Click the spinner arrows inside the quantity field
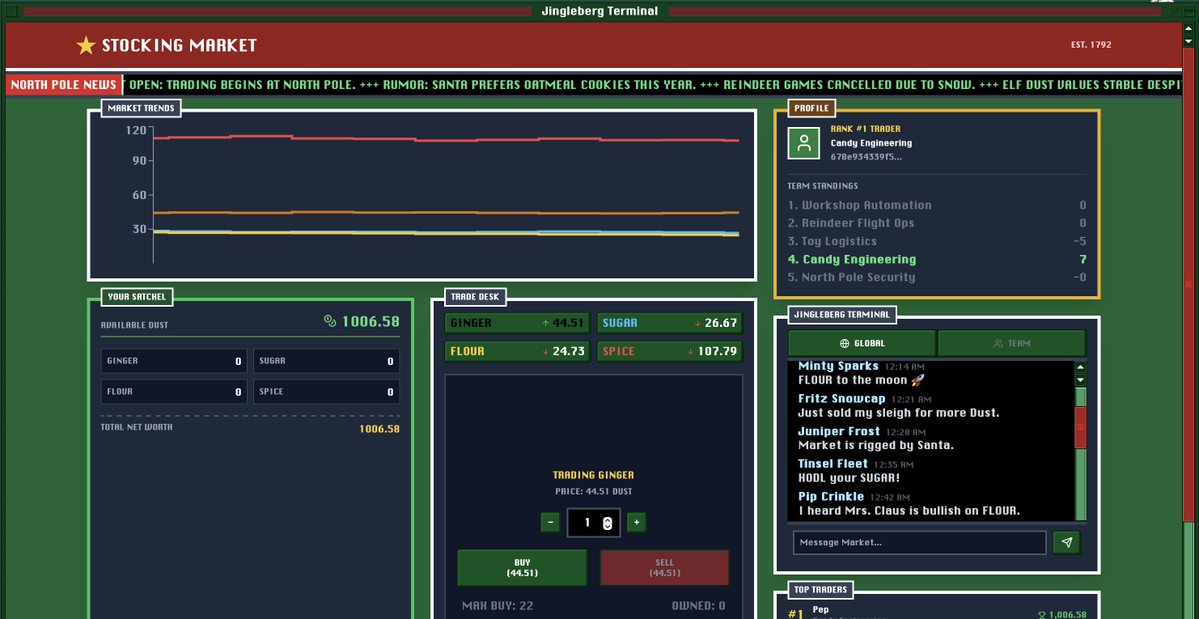 point(607,523)
